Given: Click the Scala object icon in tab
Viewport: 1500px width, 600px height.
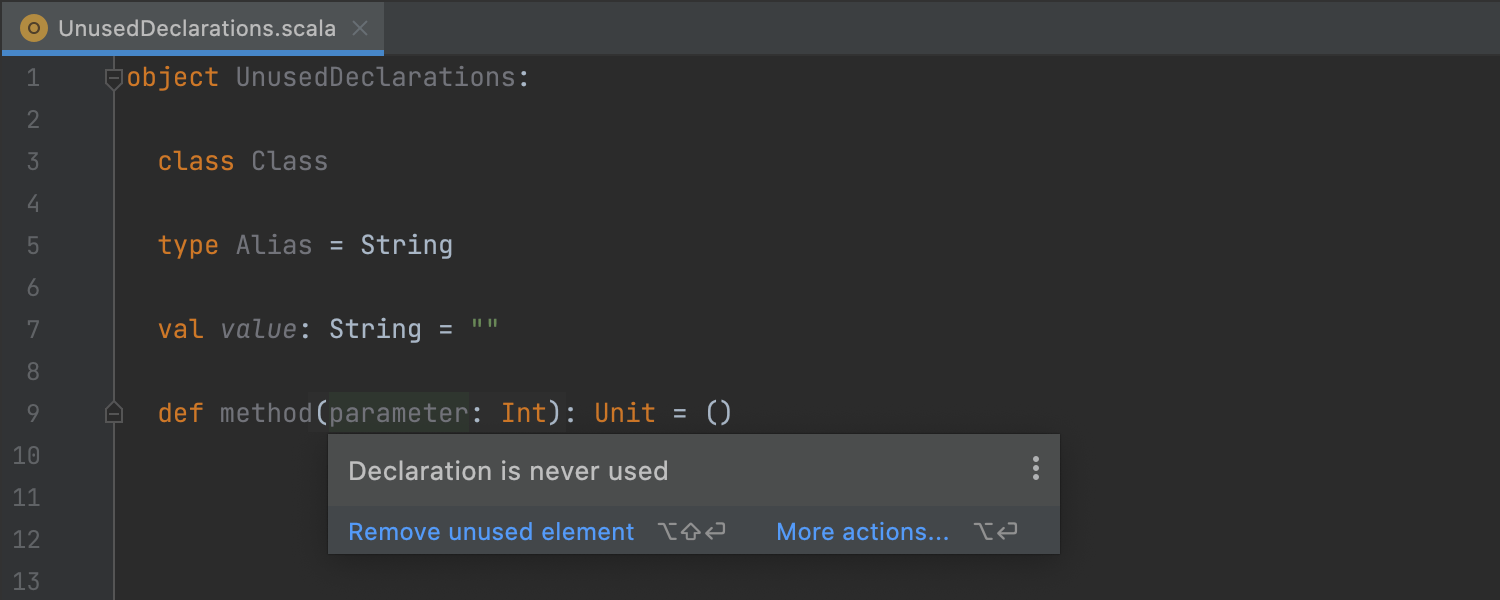Looking at the screenshot, I should pos(34,28).
